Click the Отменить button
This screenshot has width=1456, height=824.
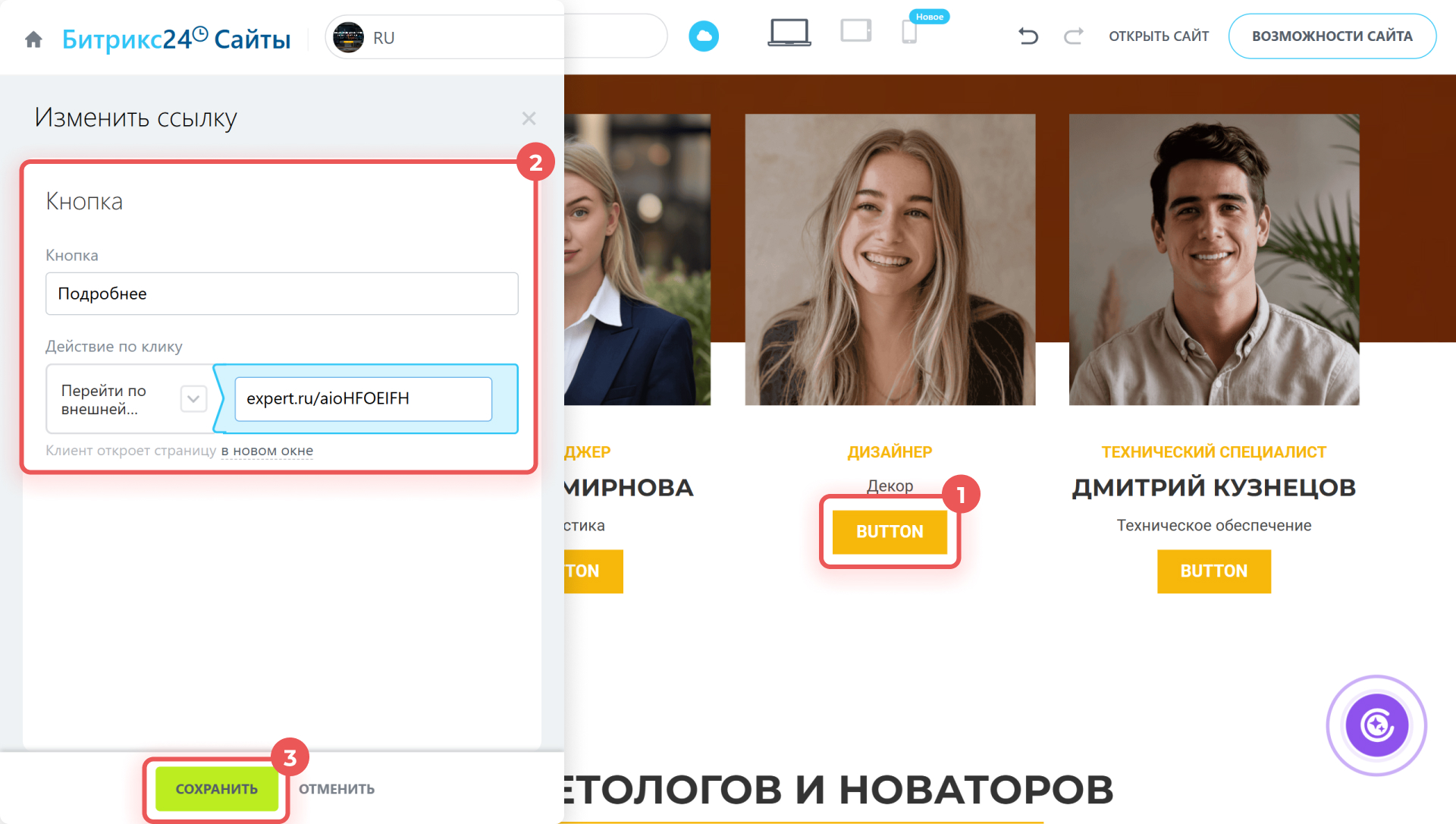337,789
